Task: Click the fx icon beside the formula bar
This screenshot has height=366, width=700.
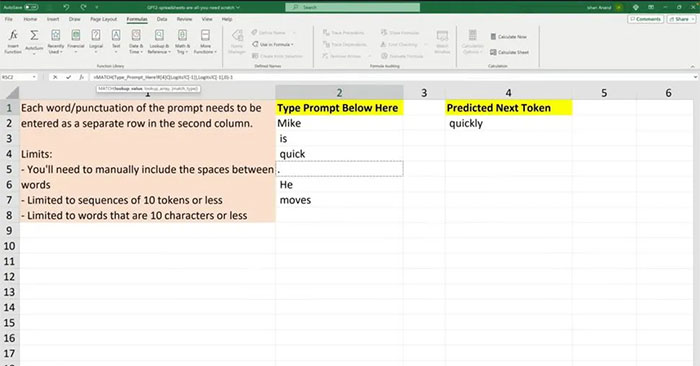Action: click(x=81, y=77)
